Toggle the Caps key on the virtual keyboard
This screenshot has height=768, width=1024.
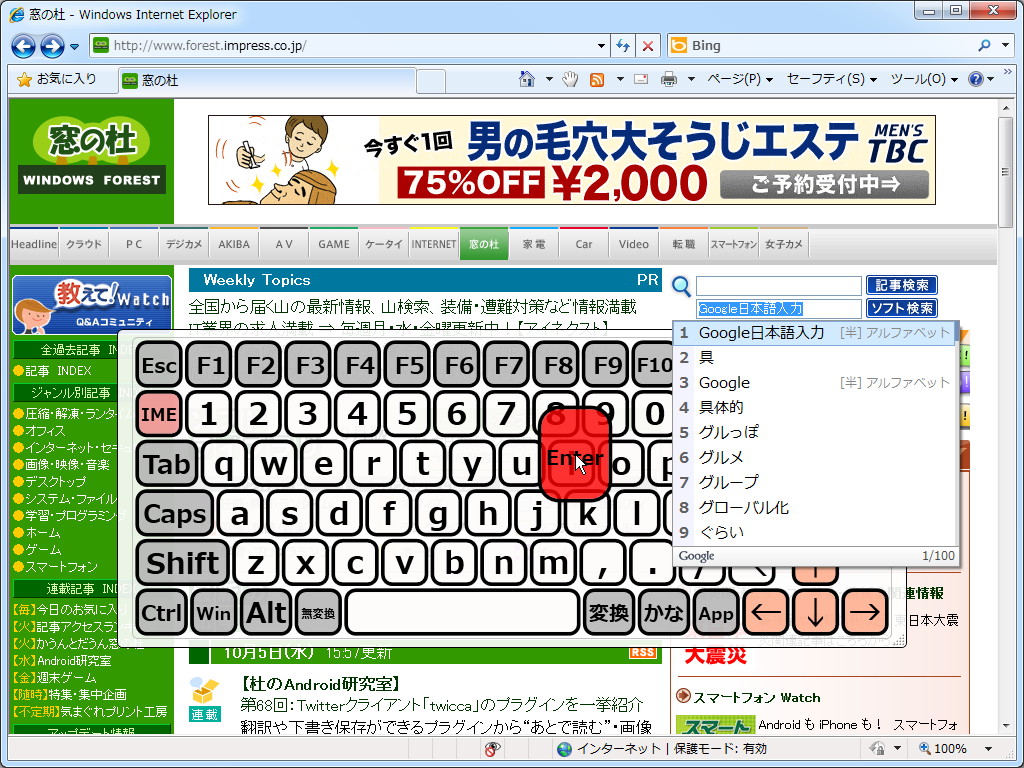pyautogui.click(x=175, y=514)
